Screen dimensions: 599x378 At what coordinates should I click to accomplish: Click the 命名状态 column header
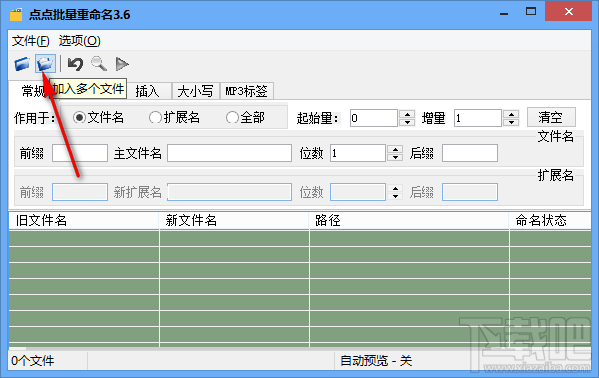point(550,221)
